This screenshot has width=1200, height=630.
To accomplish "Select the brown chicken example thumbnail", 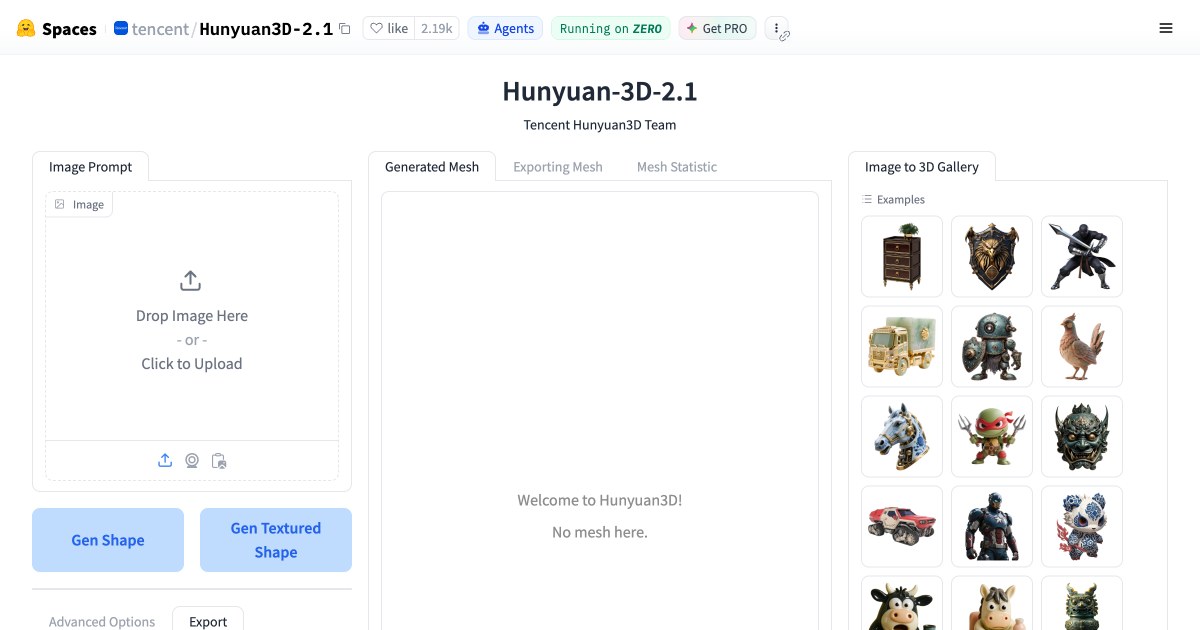I will [1082, 347].
